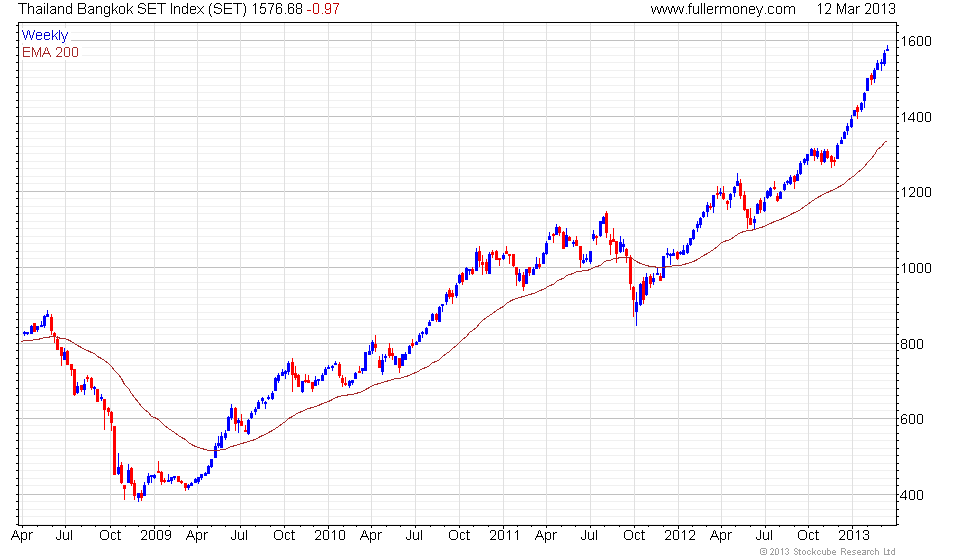The image size is (980, 560).
Task: Click the '2009' year label on time axis
Action: coord(156,536)
